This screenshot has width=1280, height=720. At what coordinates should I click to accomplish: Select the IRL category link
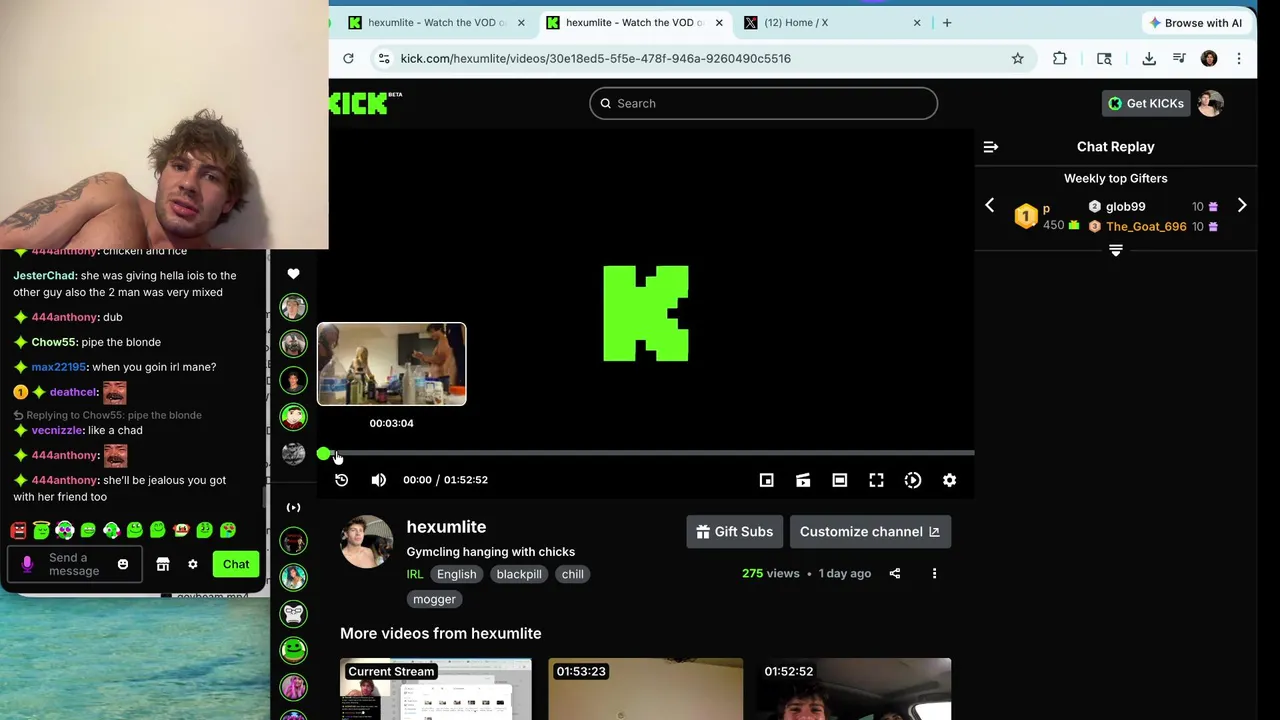click(x=415, y=574)
